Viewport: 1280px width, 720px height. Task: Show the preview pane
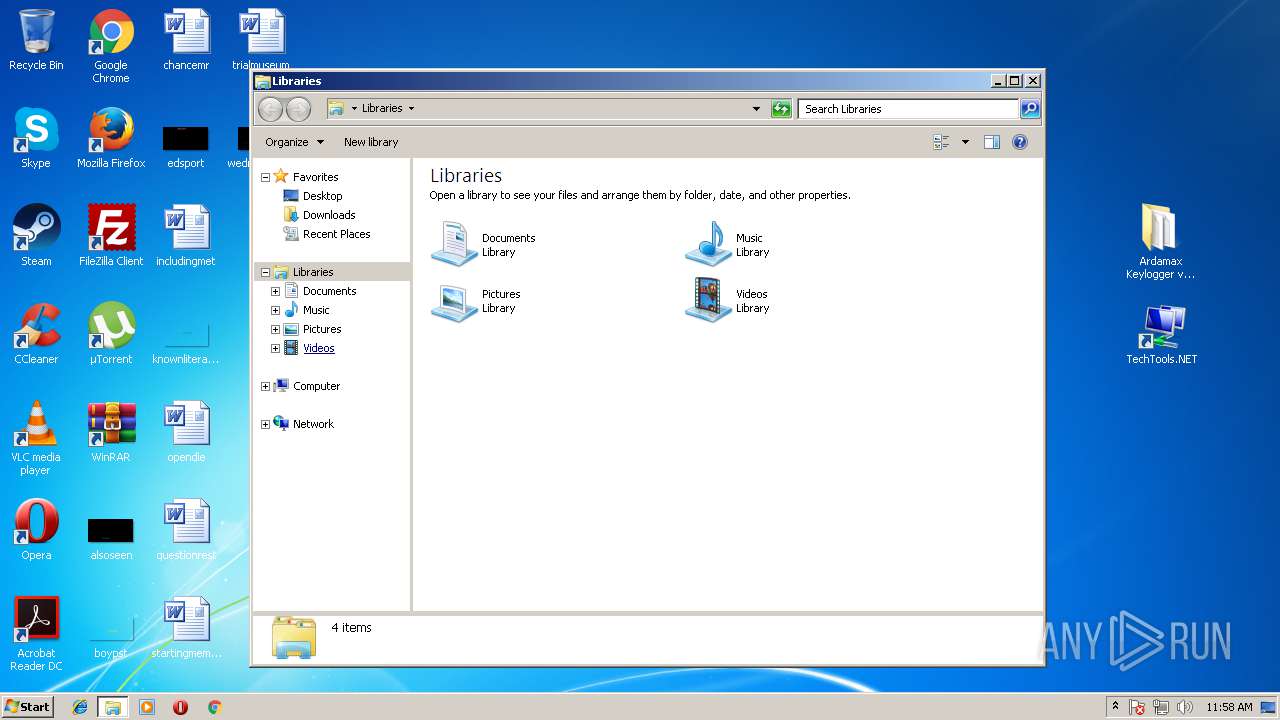tap(992, 142)
